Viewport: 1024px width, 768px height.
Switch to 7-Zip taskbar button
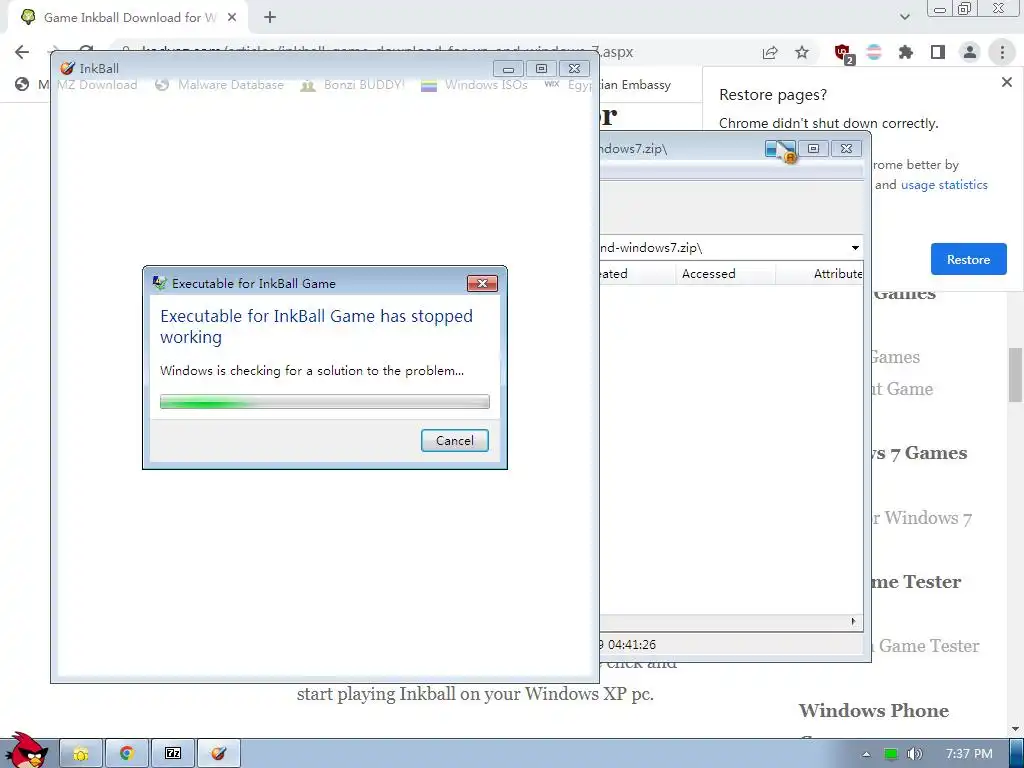pos(173,754)
